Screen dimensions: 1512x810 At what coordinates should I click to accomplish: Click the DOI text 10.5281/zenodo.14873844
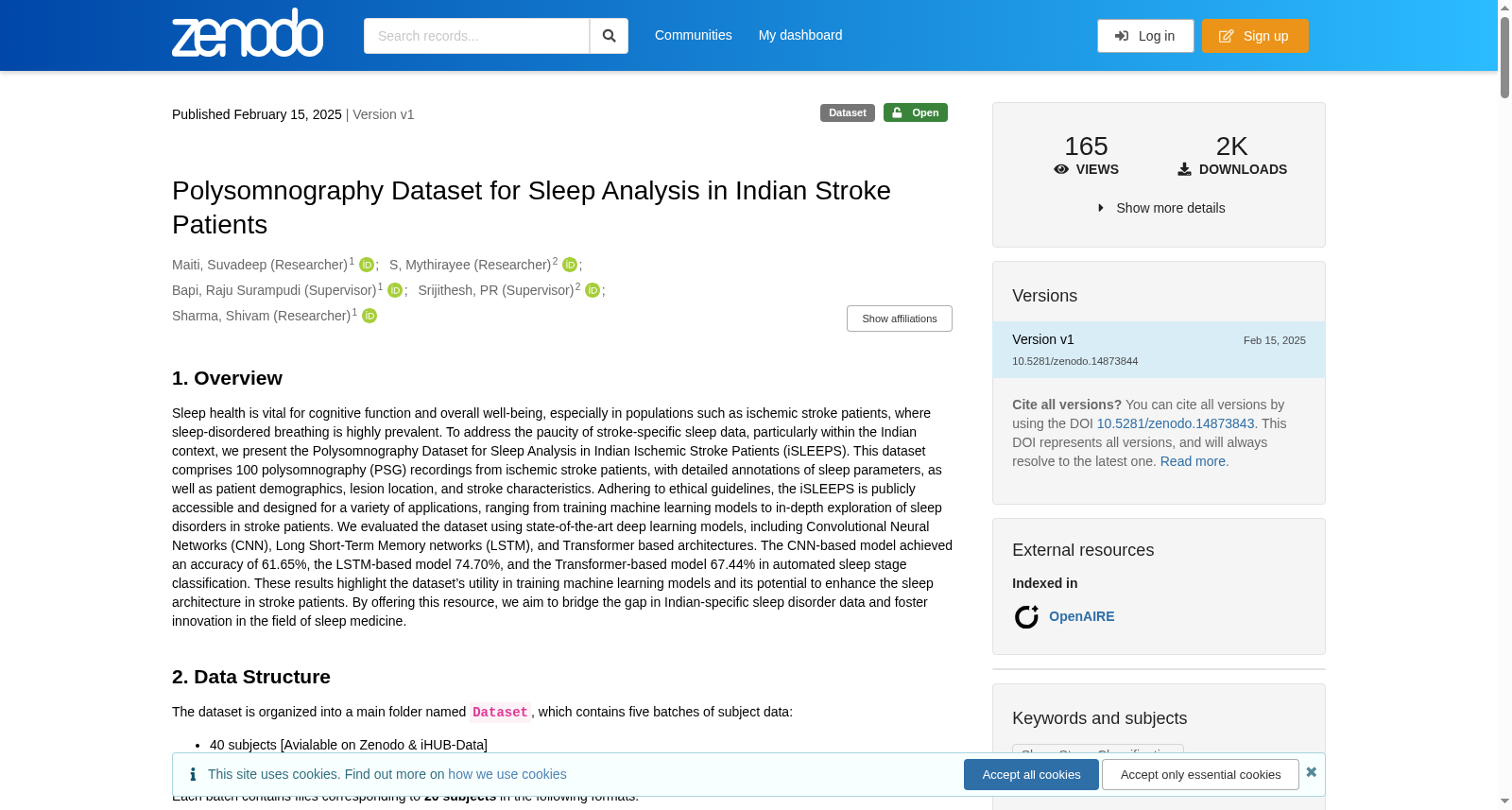(1074, 361)
